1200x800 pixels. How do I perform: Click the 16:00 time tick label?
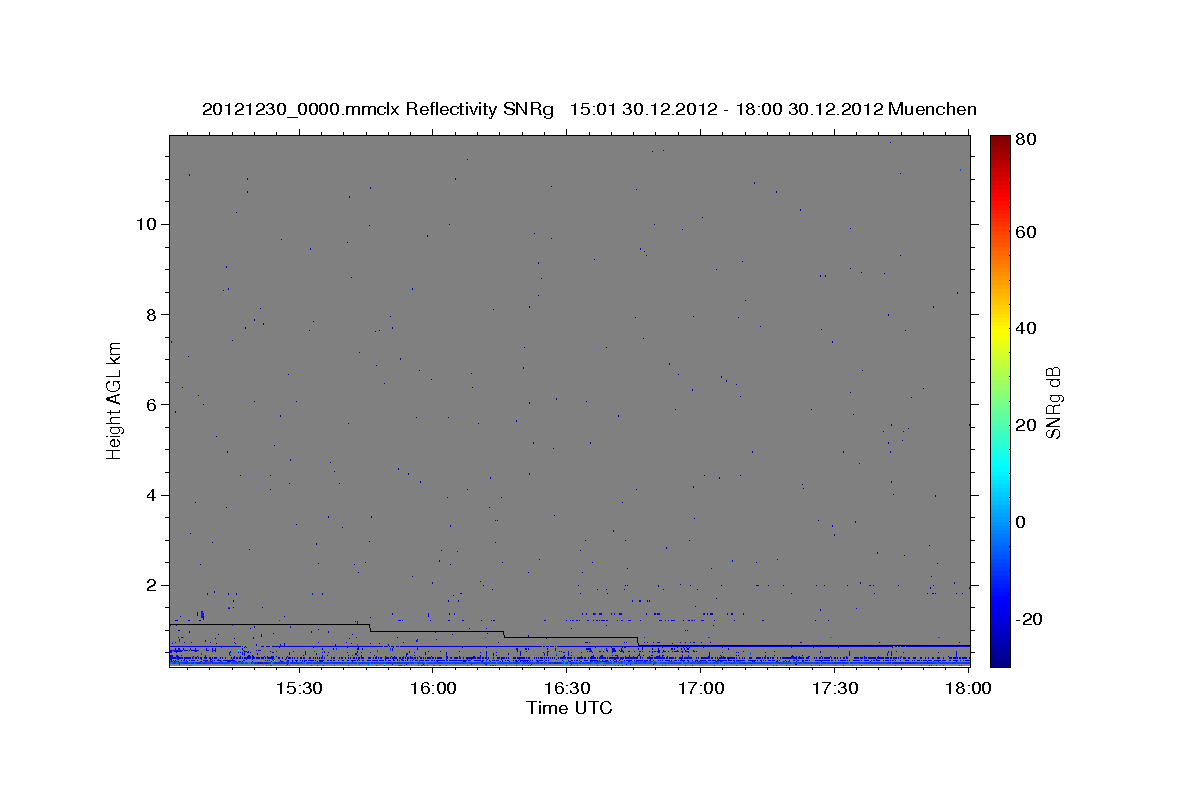coord(432,689)
